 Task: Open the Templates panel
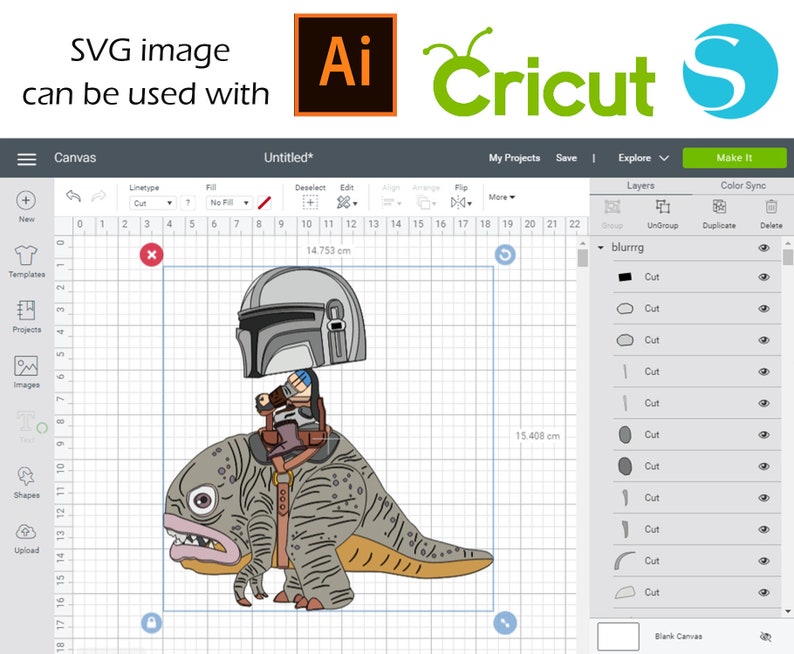pyautogui.click(x=26, y=262)
